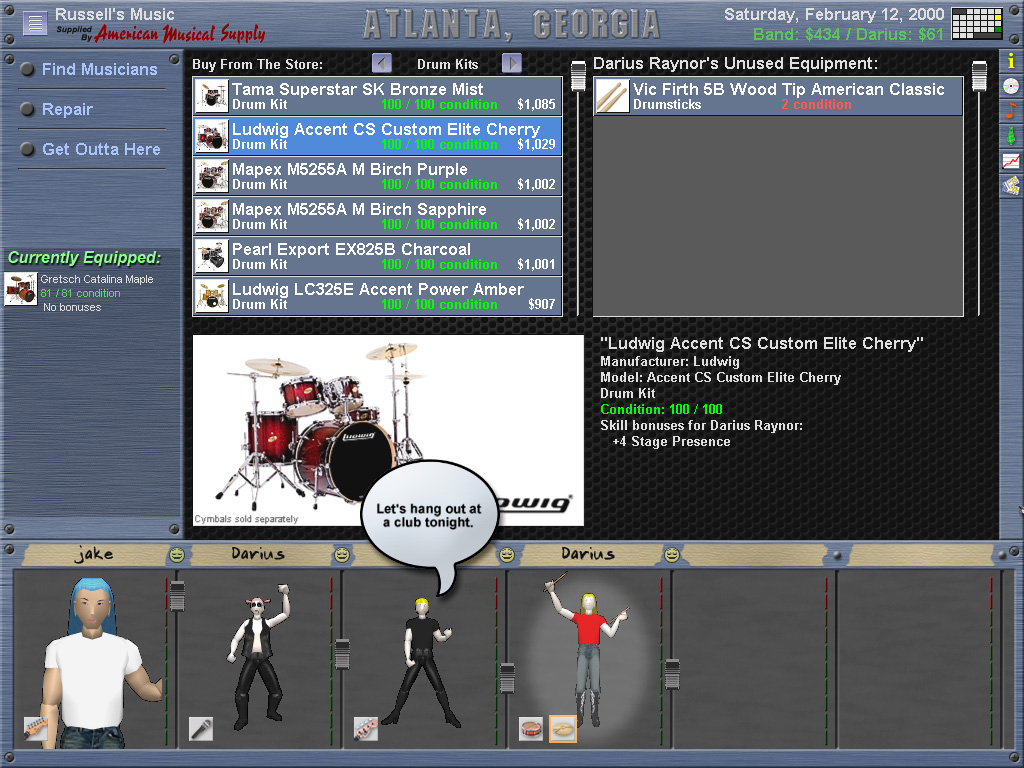Click the Unused Equipment scrollbar handle
This screenshot has width=1024, height=768.
click(979, 76)
